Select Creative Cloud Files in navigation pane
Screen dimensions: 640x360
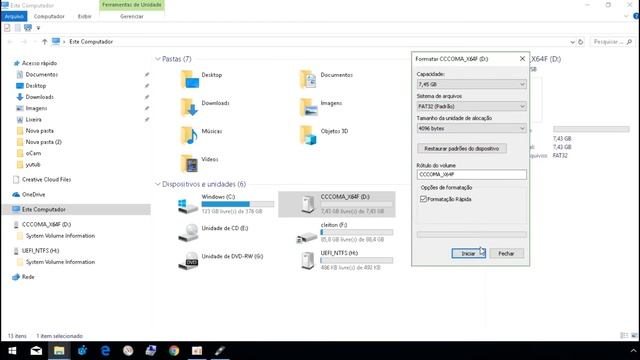[x=46, y=180]
